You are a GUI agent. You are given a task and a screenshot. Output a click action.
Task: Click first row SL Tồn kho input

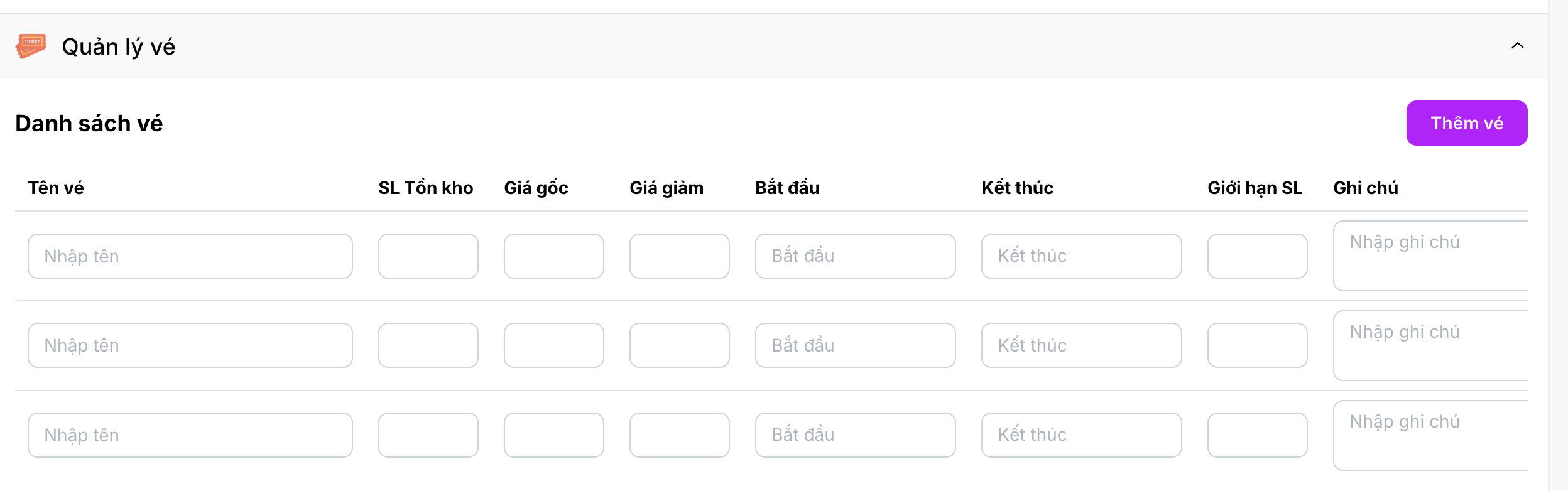tap(428, 256)
